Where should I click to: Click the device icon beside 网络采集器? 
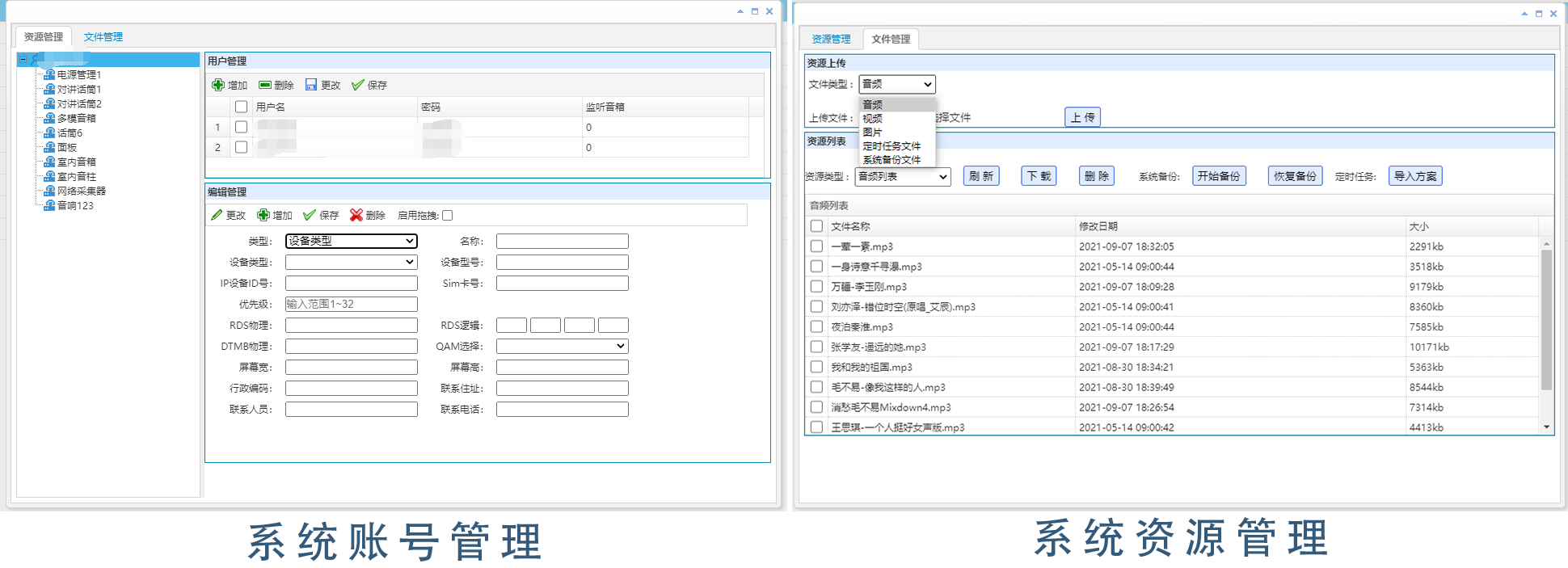coord(49,191)
